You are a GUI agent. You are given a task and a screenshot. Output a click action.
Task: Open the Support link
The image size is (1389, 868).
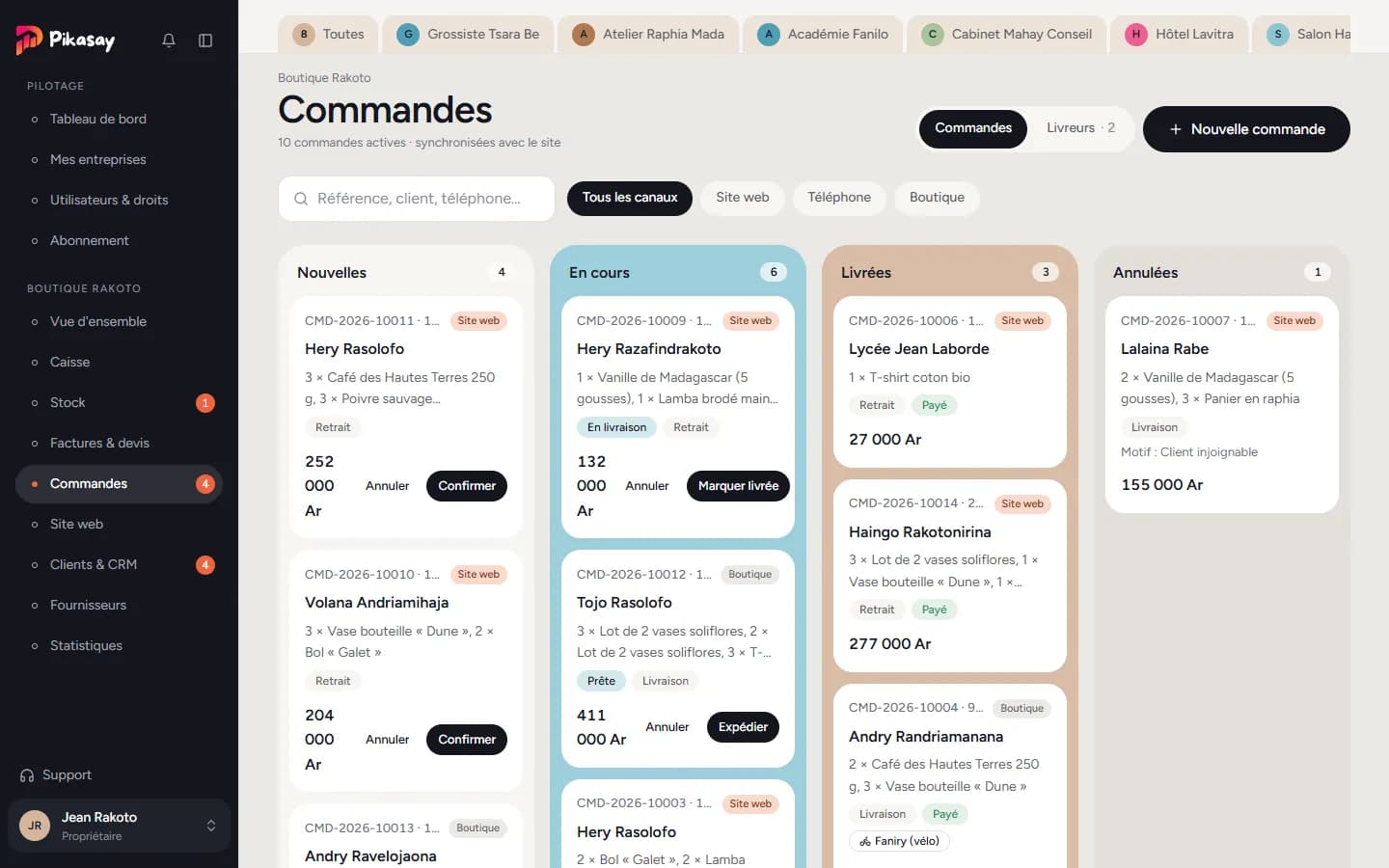[x=56, y=775]
